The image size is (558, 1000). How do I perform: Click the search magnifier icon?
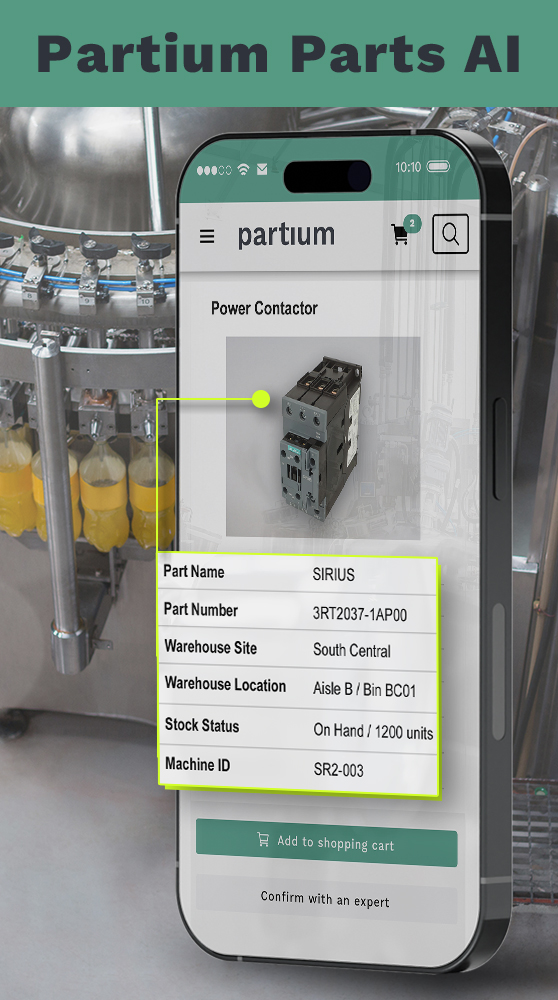[x=450, y=234]
